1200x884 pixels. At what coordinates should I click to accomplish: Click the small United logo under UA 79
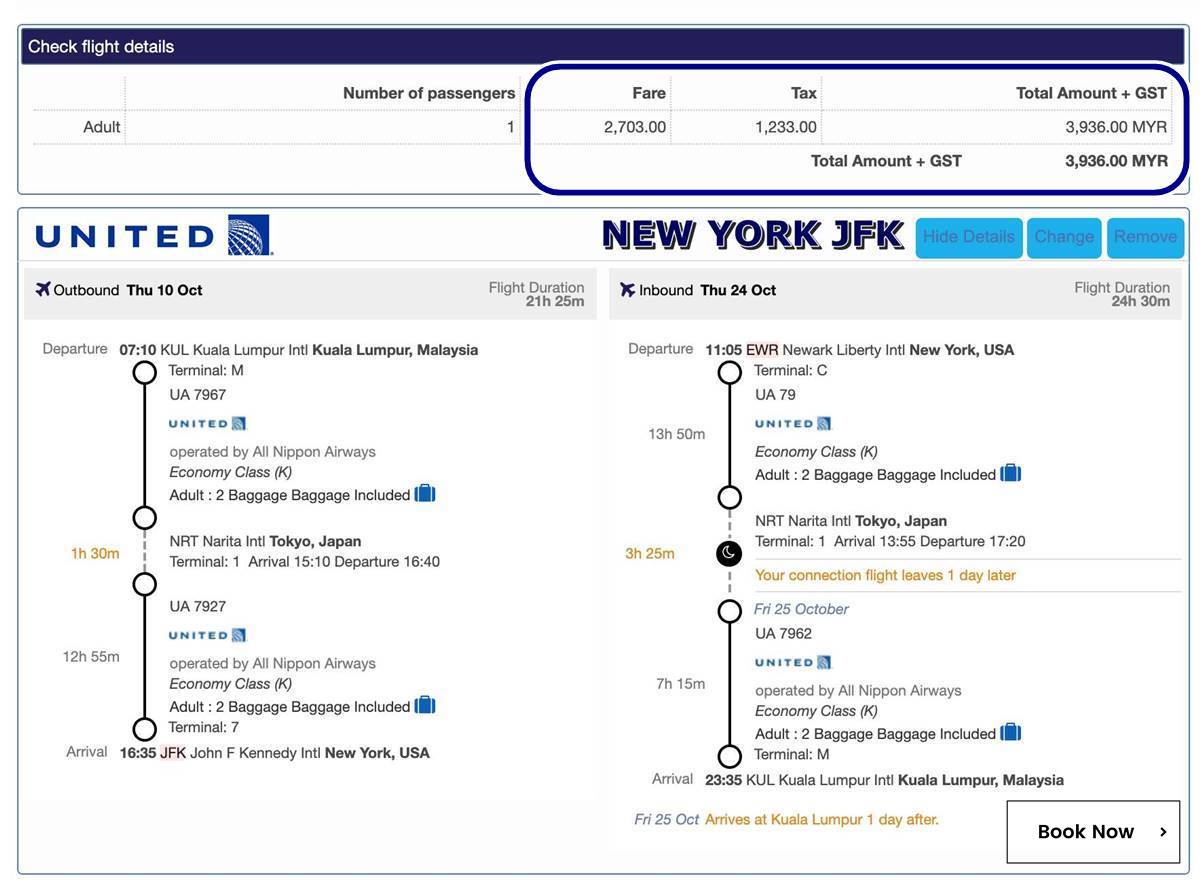pyautogui.click(x=793, y=424)
